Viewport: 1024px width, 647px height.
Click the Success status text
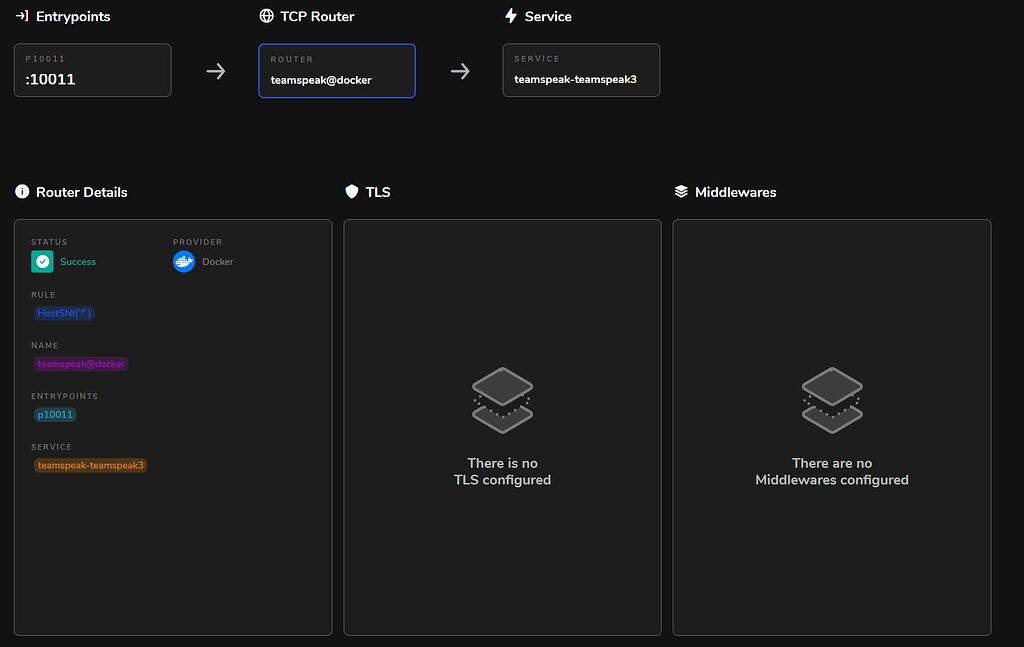[77, 261]
